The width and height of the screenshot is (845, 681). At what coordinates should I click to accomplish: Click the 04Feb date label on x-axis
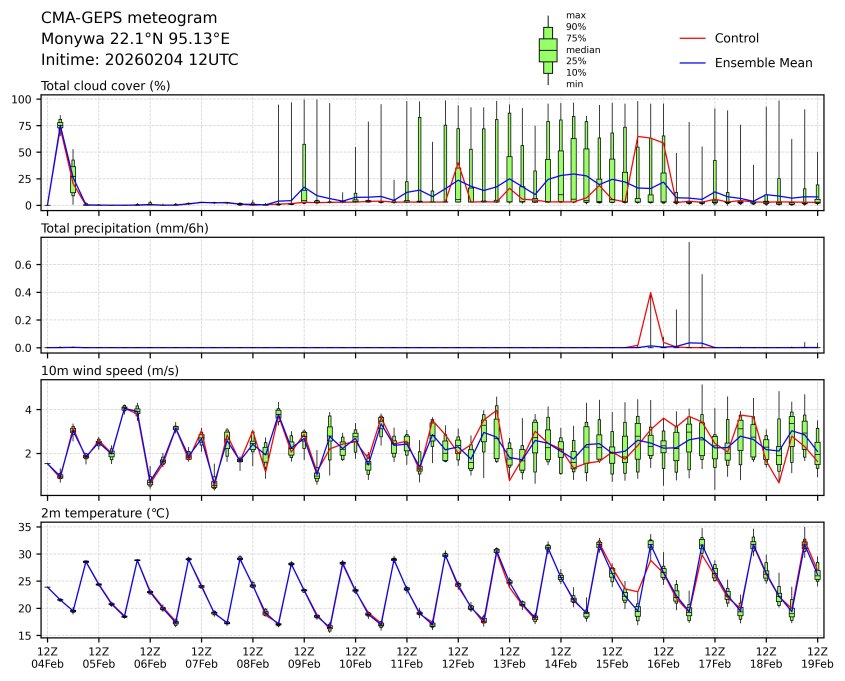pos(46,664)
